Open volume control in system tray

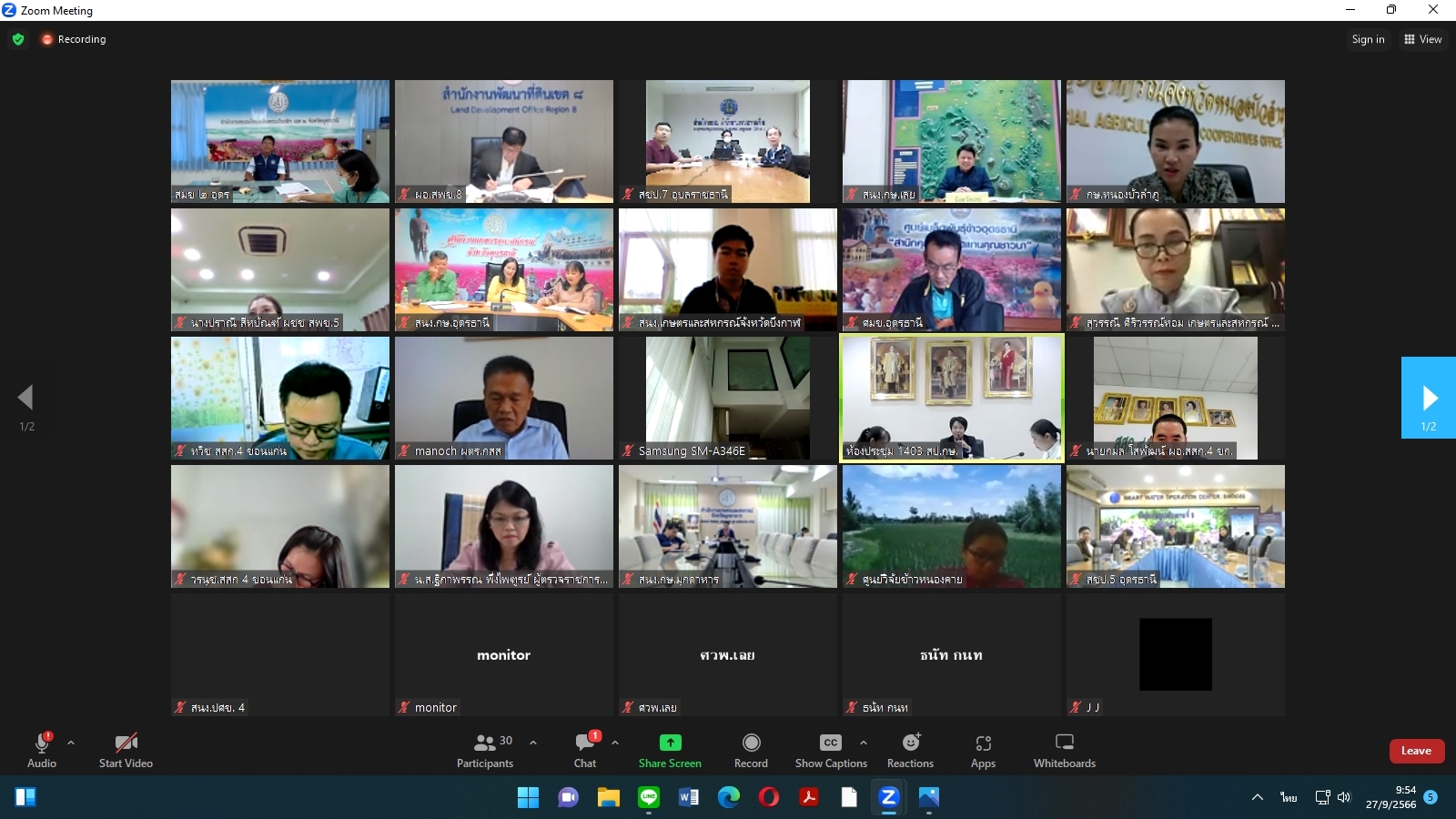(x=1344, y=797)
